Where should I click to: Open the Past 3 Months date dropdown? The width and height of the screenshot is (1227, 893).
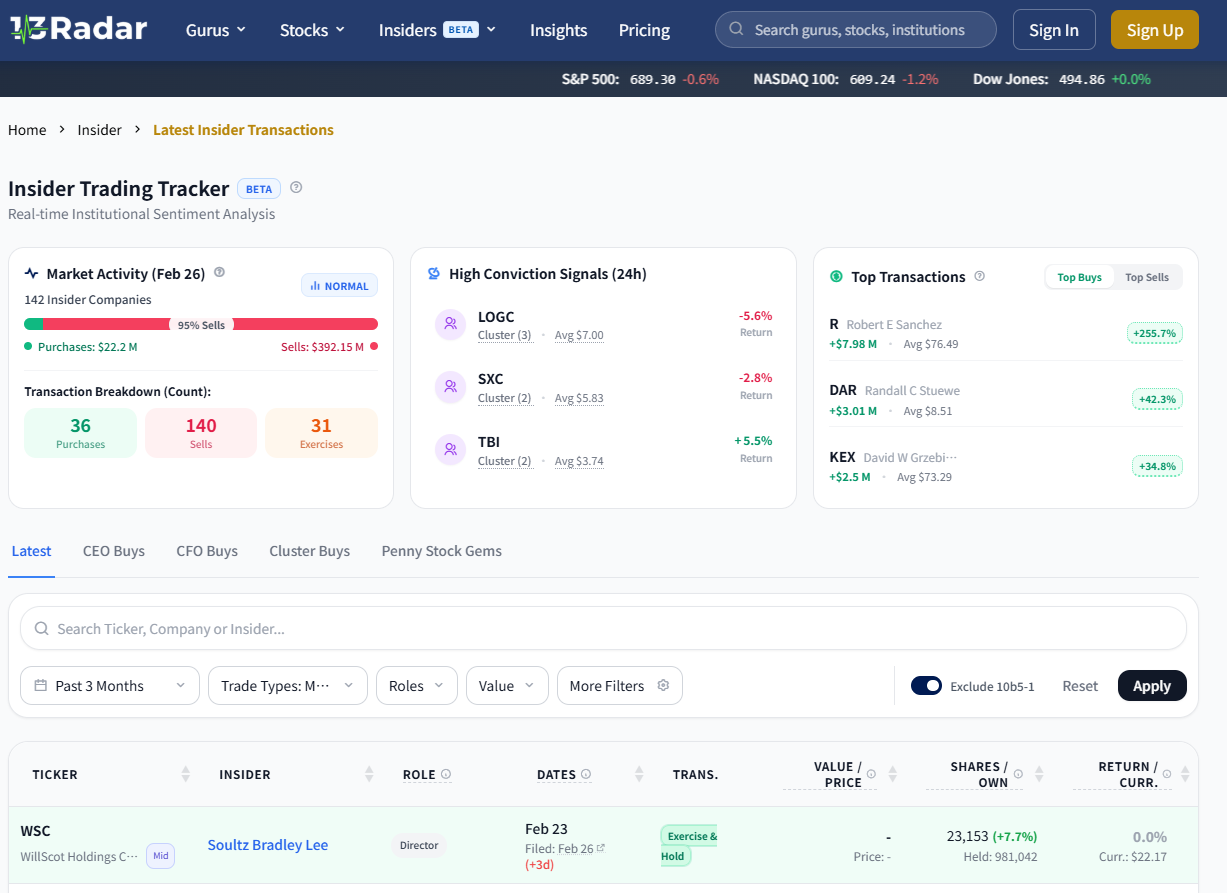click(x=110, y=686)
